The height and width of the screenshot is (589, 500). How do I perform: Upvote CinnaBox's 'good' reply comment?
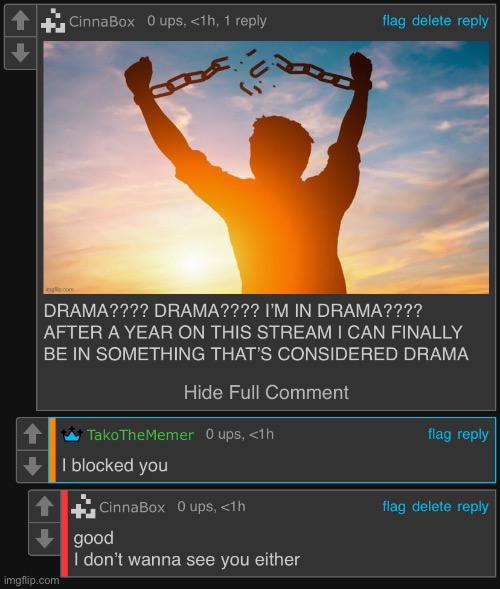(x=44, y=506)
